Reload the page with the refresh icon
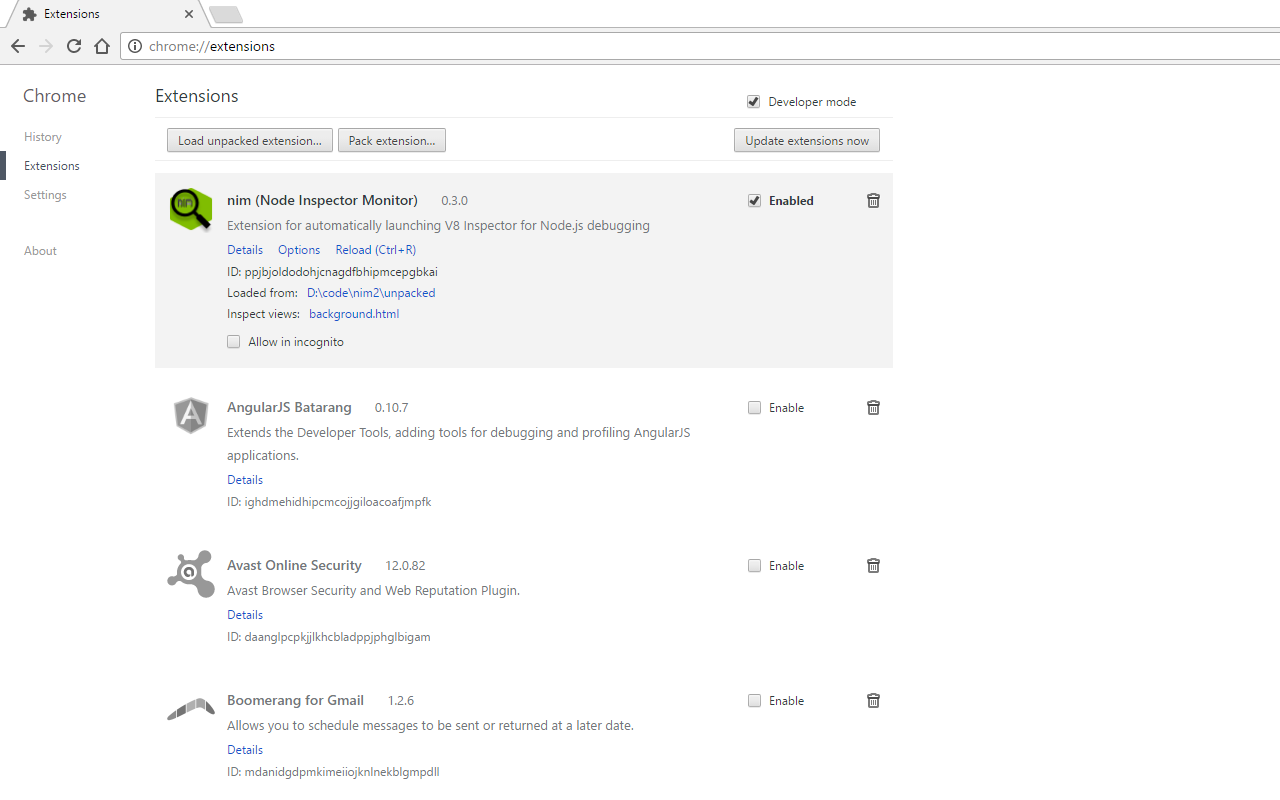 point(74,46)
